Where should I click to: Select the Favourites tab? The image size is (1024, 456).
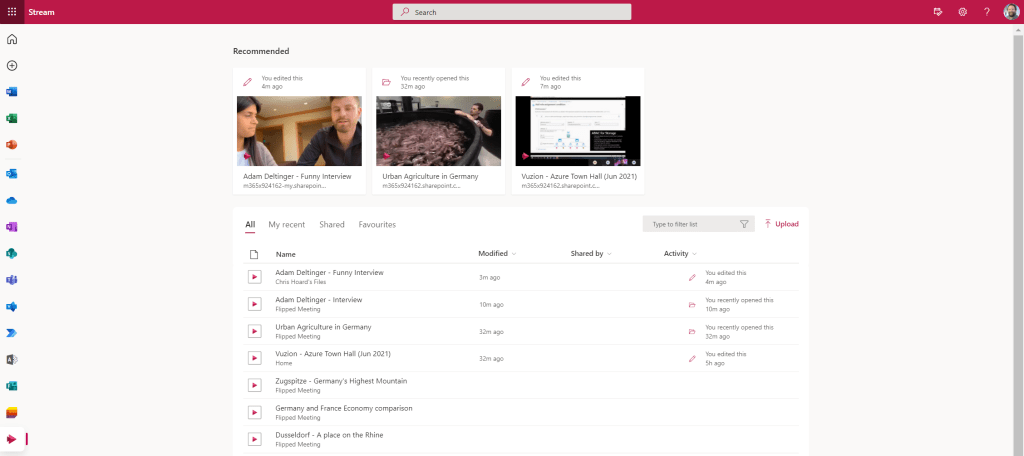pos(377,225)
